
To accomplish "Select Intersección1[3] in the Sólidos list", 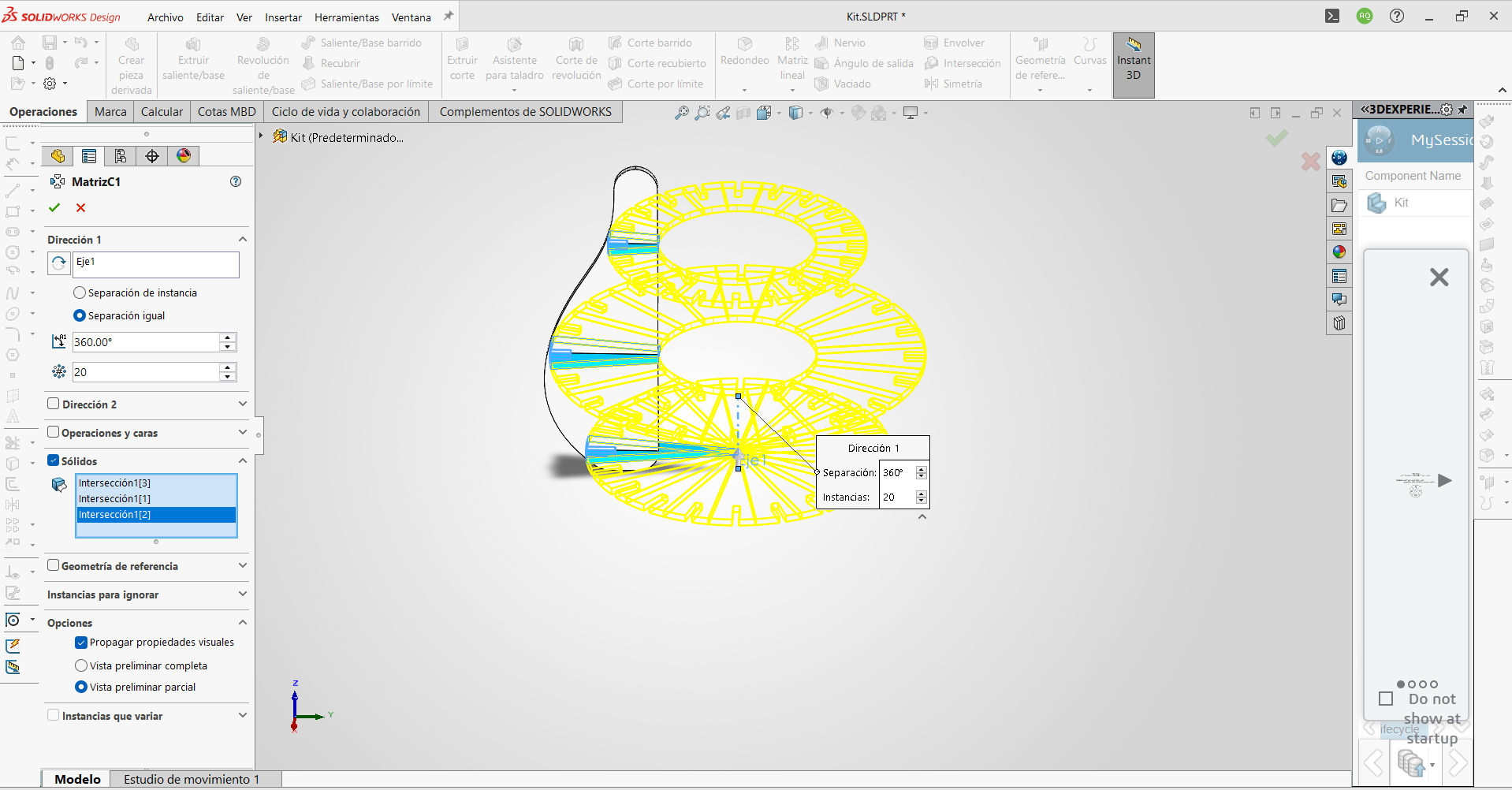I will (x=156, y=483).
